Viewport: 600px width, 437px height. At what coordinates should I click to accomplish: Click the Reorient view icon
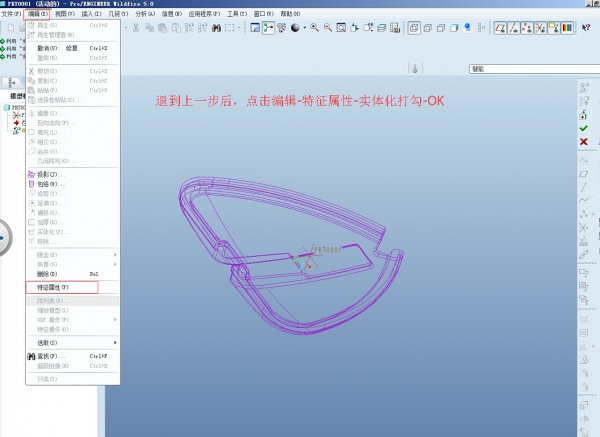[x=355, y=28]
